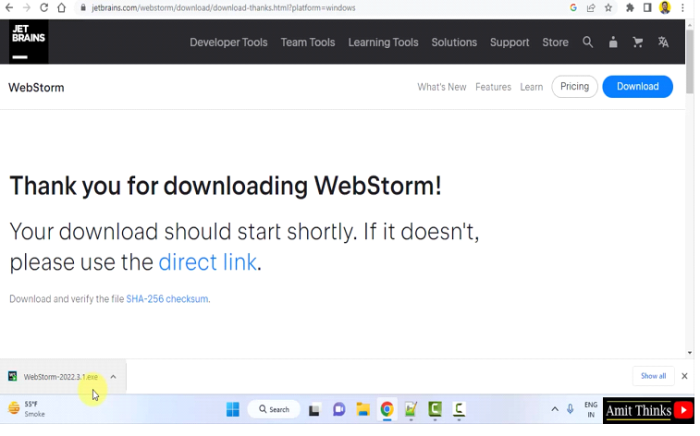
Task: Open the Solutions menu
Action: pos(454,42)
